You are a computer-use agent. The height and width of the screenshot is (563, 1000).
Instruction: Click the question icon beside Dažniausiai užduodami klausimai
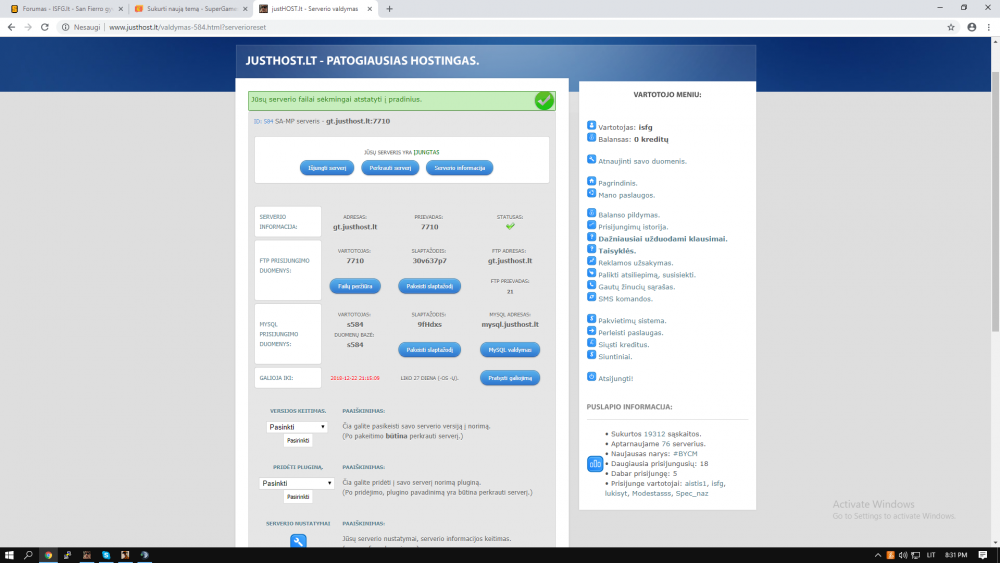click(591, 237)
